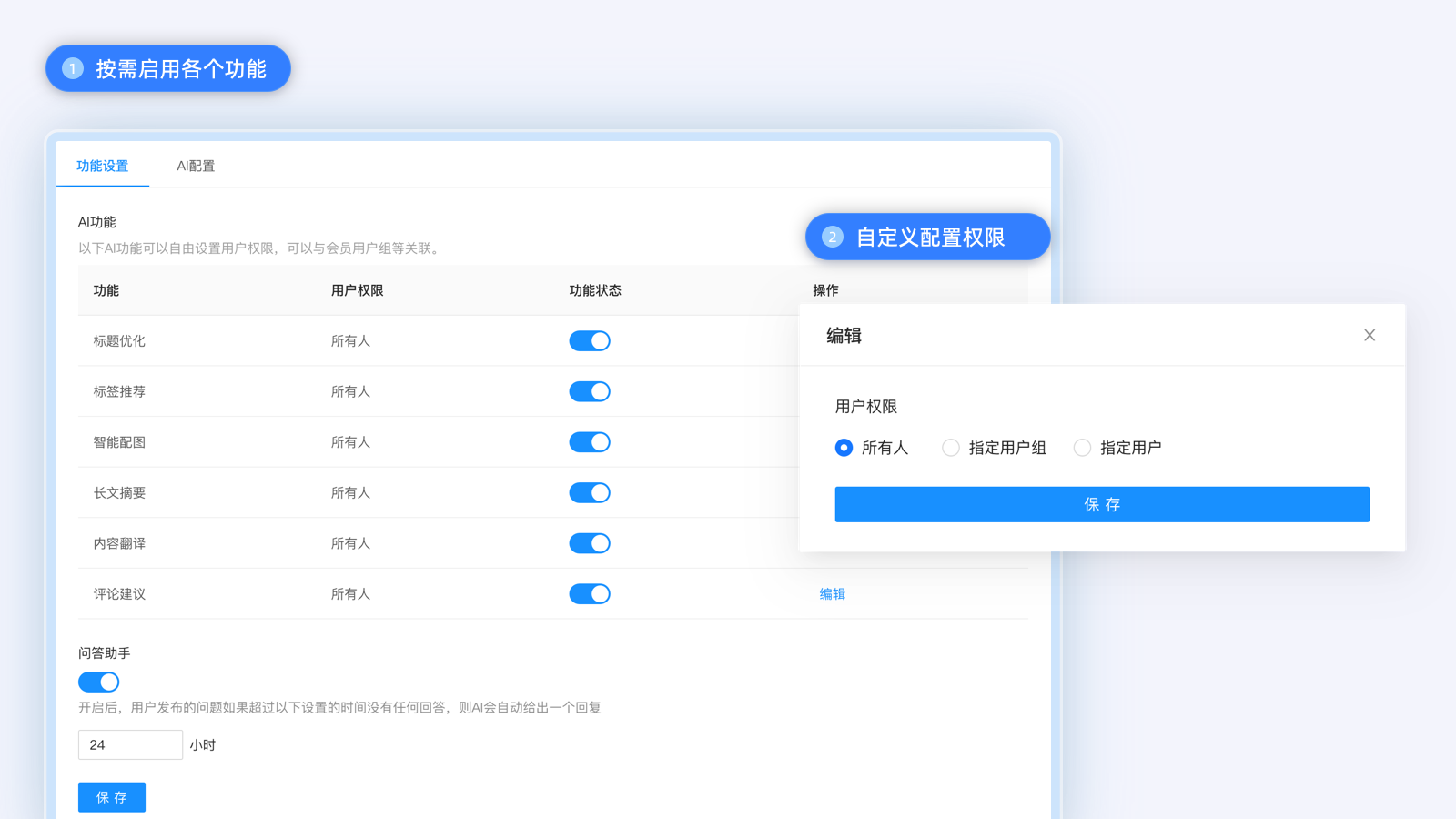Viewport: 1456px width, 819px height.
Task: Click the 标题优化 feature name
Action: point(119,341)
